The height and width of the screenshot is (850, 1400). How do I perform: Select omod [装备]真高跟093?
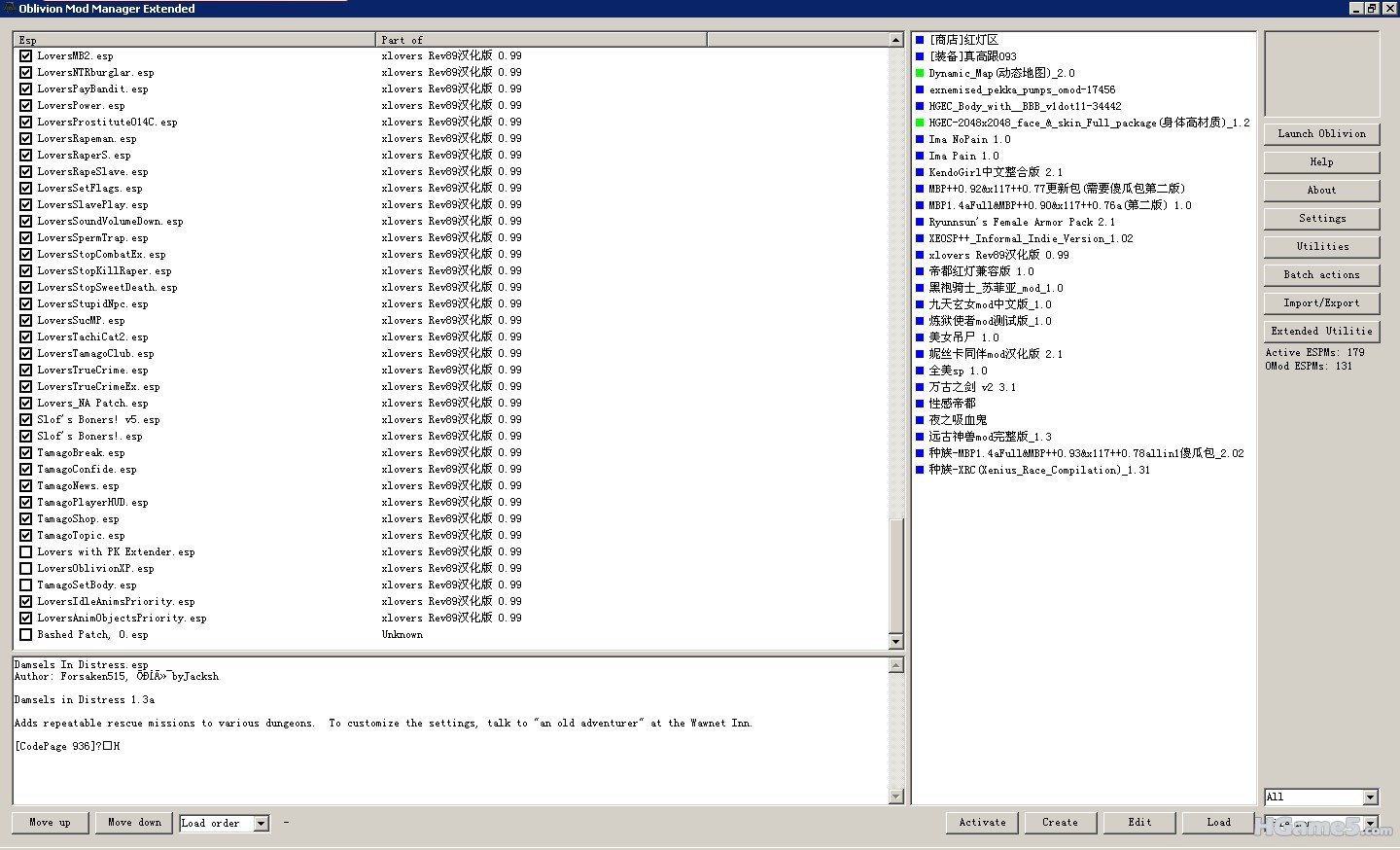point(972,56)
